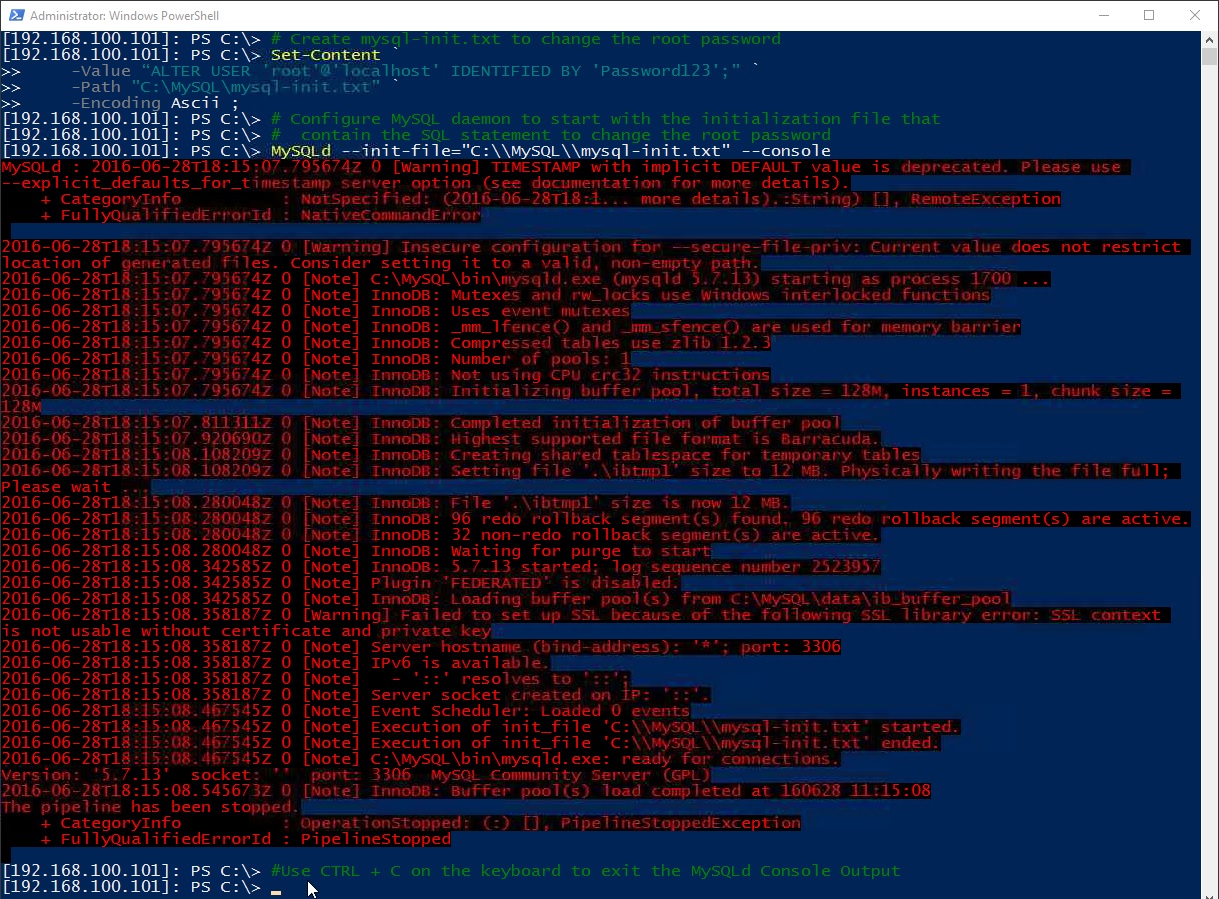Click 'Event Scheduler: Loaded 0 events' line
Viewport: 1219px width, 899px height.
pyautogui.click(x=346, y=711)
